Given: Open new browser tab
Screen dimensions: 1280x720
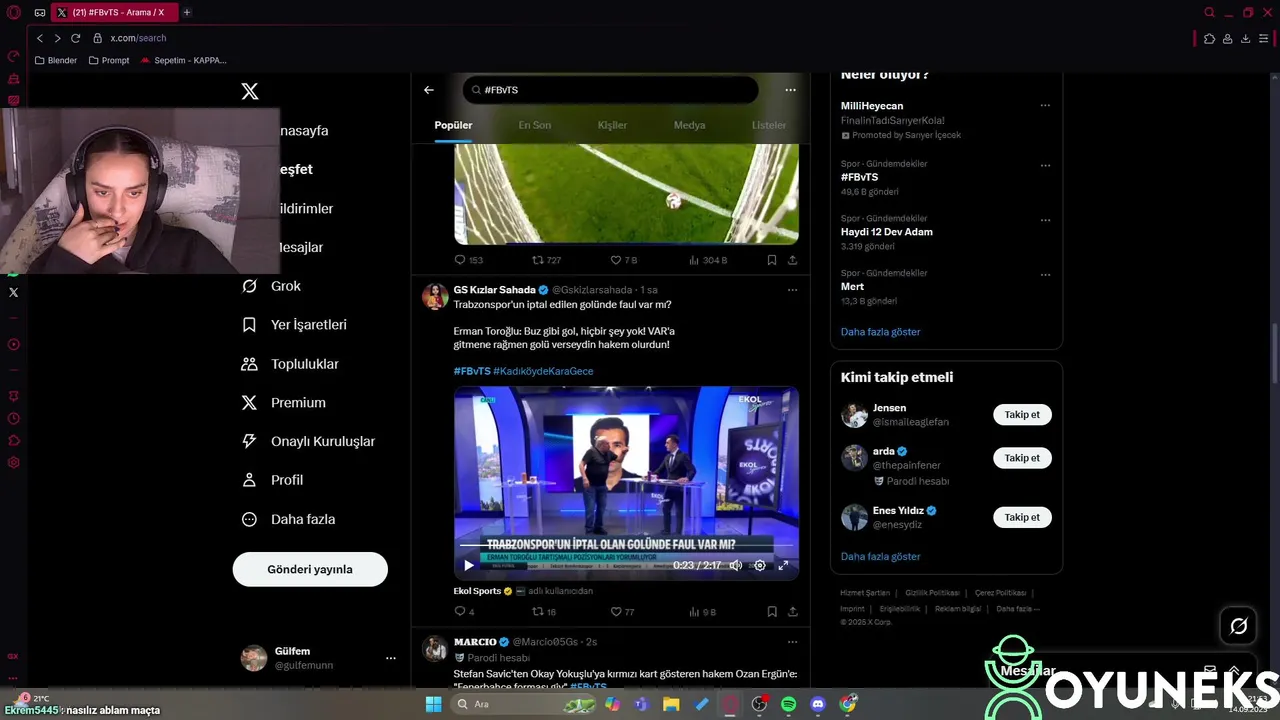Looking at the screenshot, I should coord(187,13).
